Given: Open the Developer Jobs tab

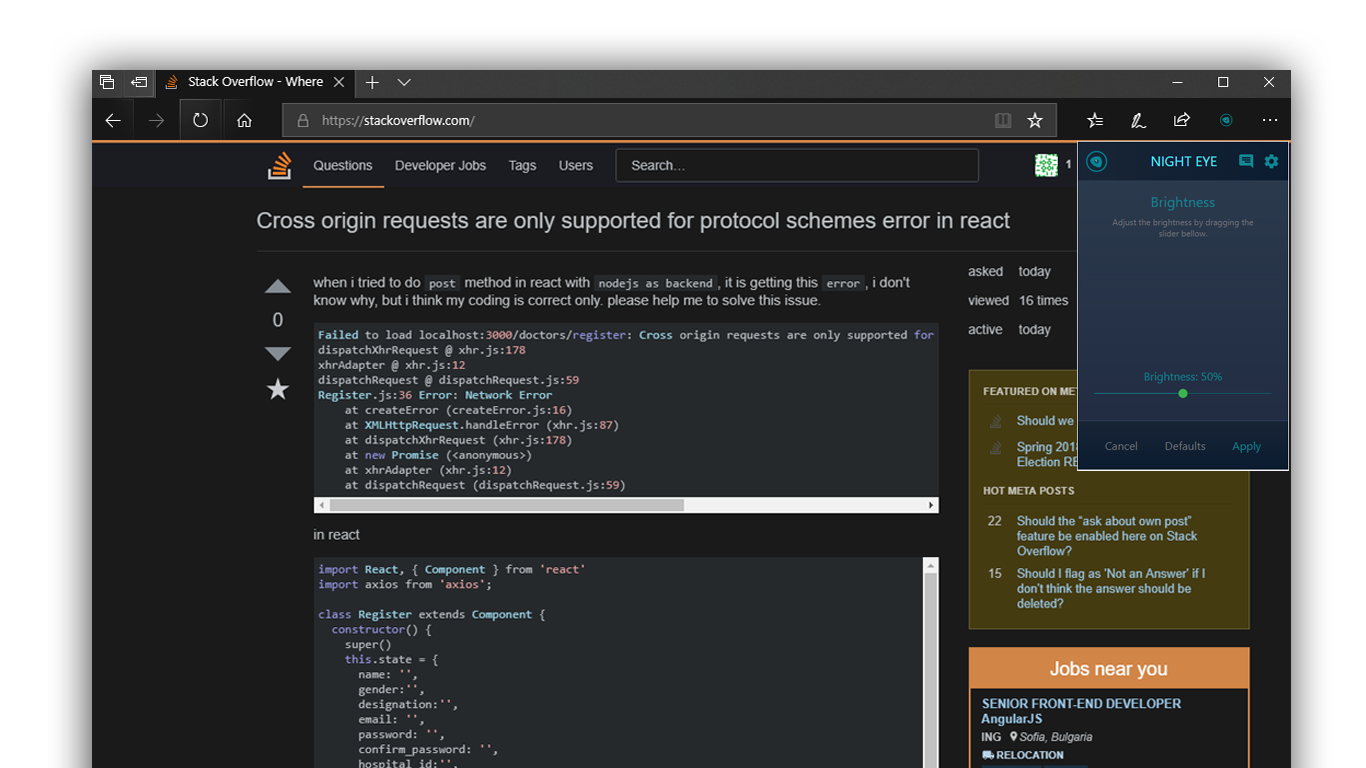Looking at the screenshot, I should tap(440, 166).
